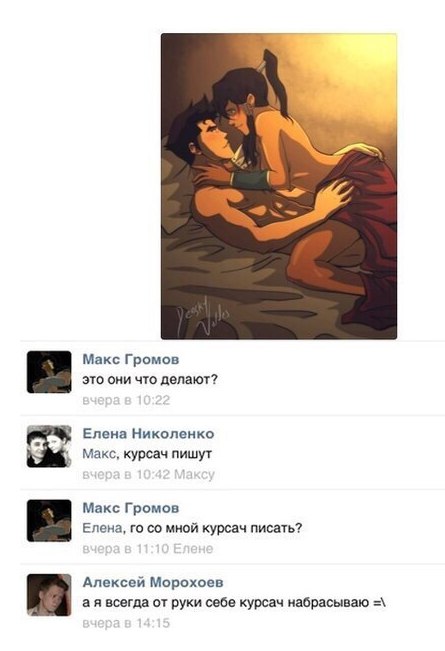445x651 pixels.
Task: Open the timestamp "вчера в 10:42"
Action: point(126,474)
